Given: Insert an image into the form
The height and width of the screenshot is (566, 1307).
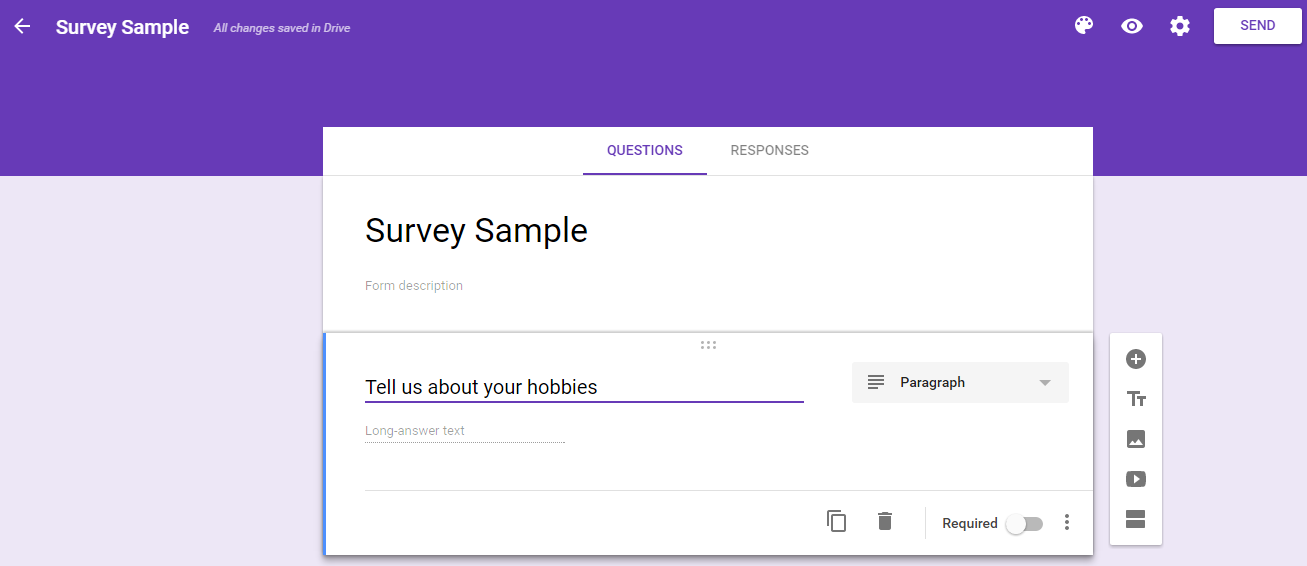Looking at the screenshot, I should [1136, 439].
